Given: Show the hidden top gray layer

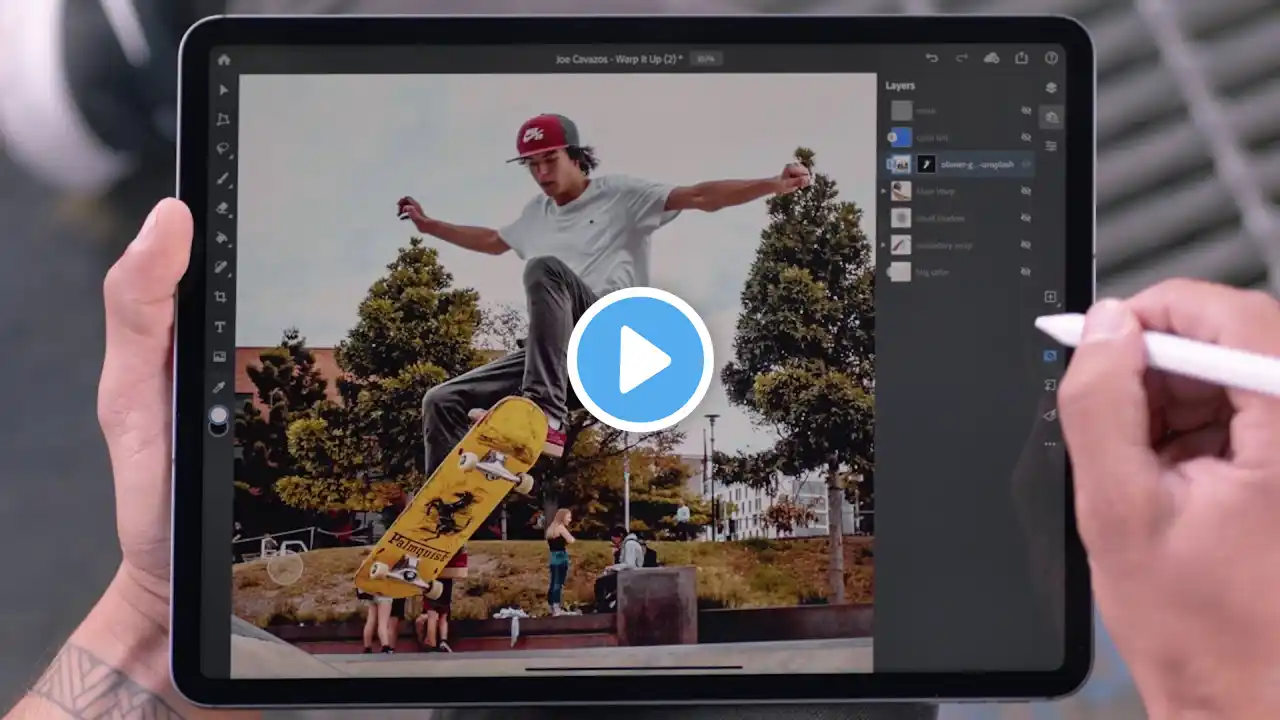Looking at the screenshot, I should 1026,111.
